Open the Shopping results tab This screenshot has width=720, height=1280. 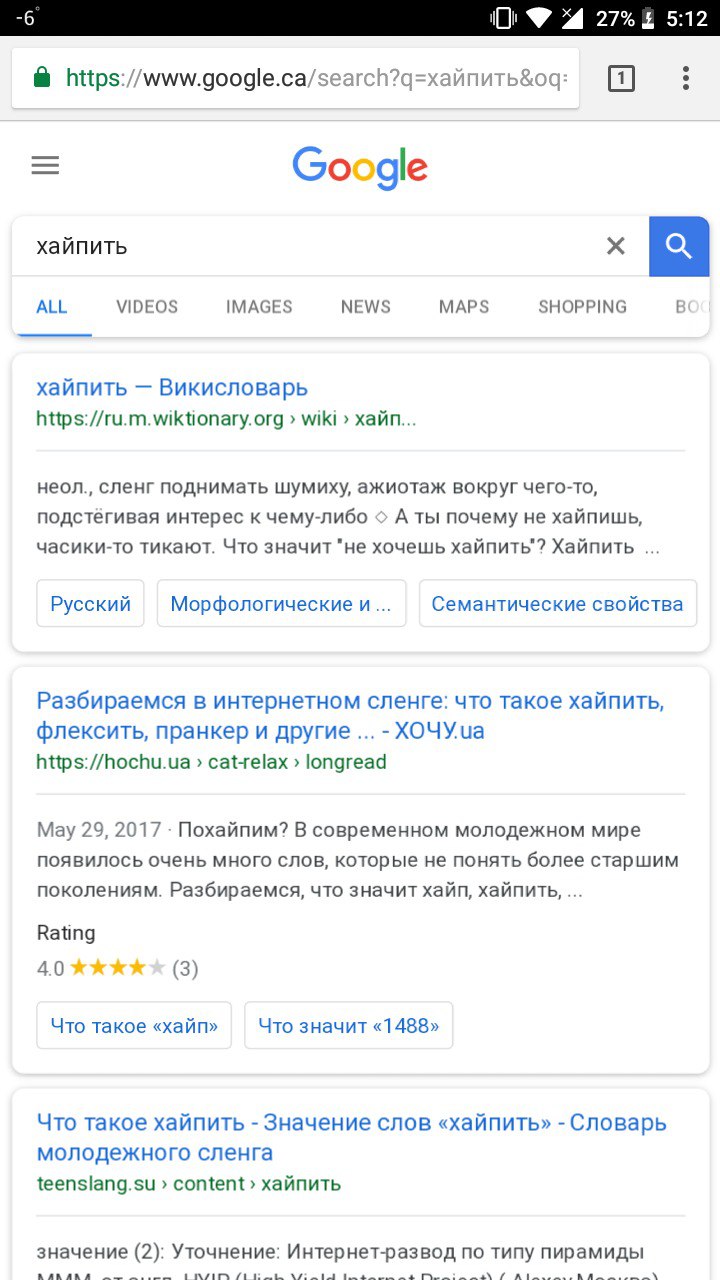point(582,307)
